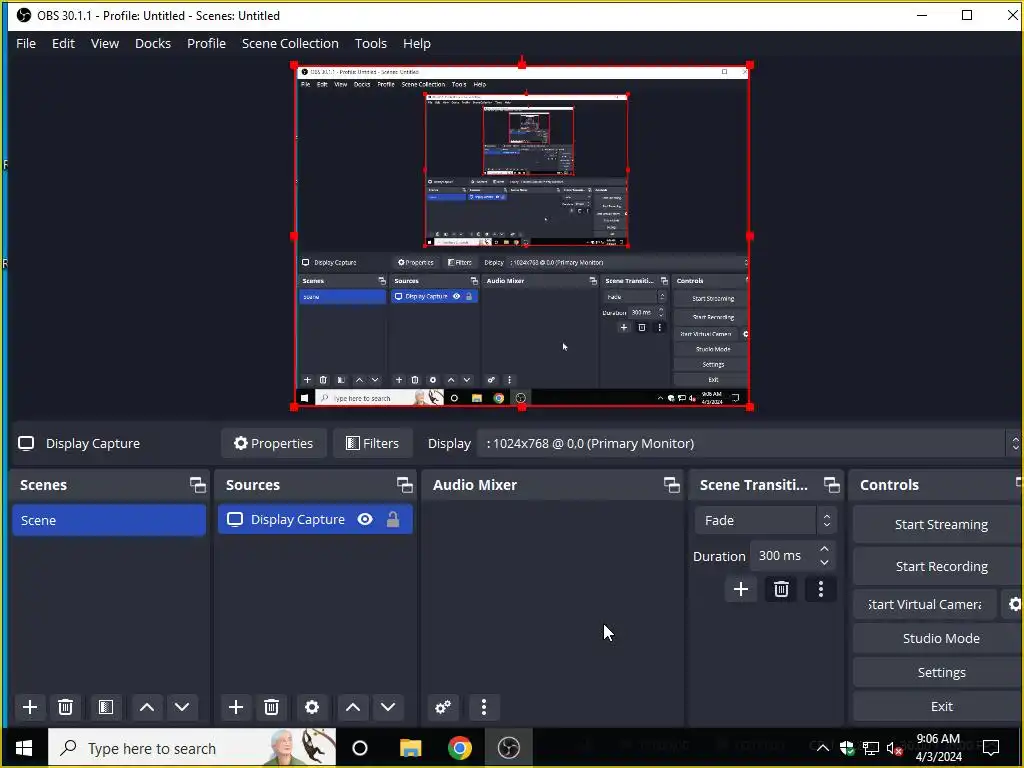Open Task View circle icon on taskbar
The image size is (1024, 768).
coord(360,748)
